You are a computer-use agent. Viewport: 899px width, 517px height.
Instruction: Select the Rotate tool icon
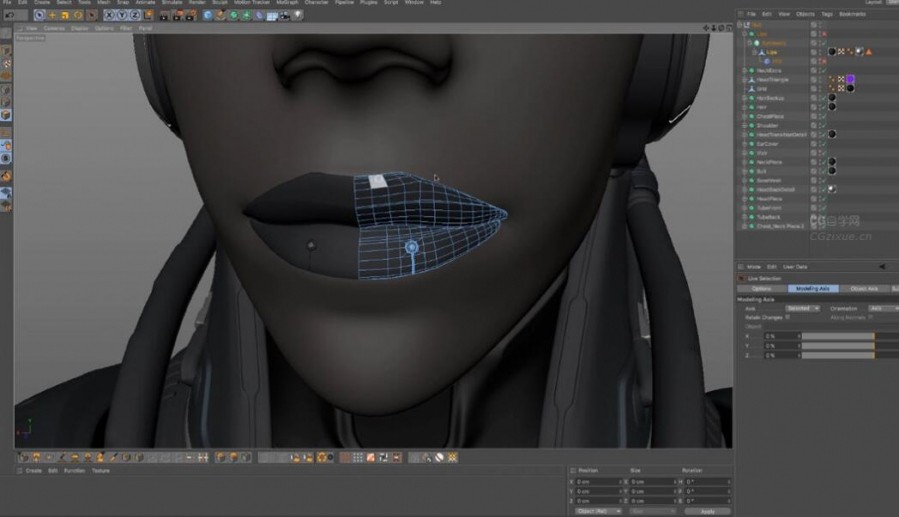click(x=78, y=15)
